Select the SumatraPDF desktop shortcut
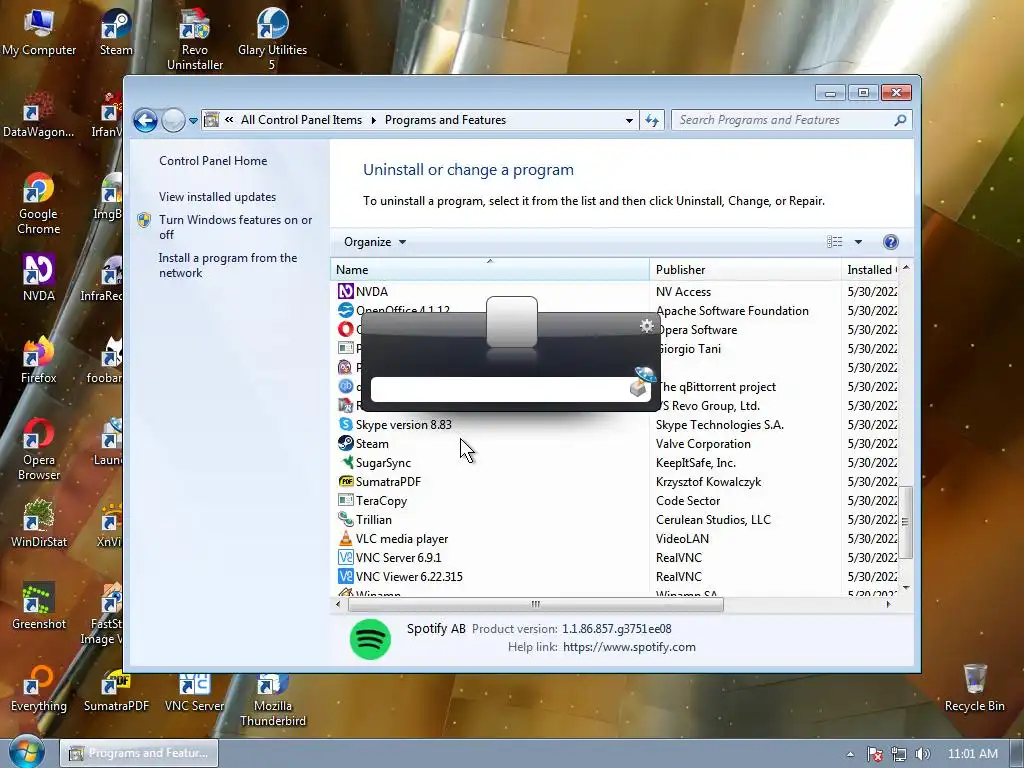Image resolution: width=1024 pixels, height=768 pixels. [x=116, y=692]
